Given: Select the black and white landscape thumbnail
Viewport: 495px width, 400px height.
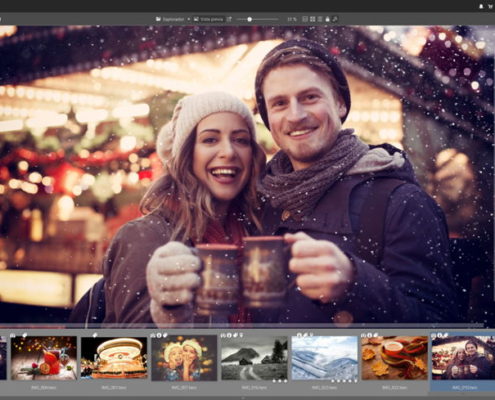Looking at the screenshot, I should (x=254, y=358).
